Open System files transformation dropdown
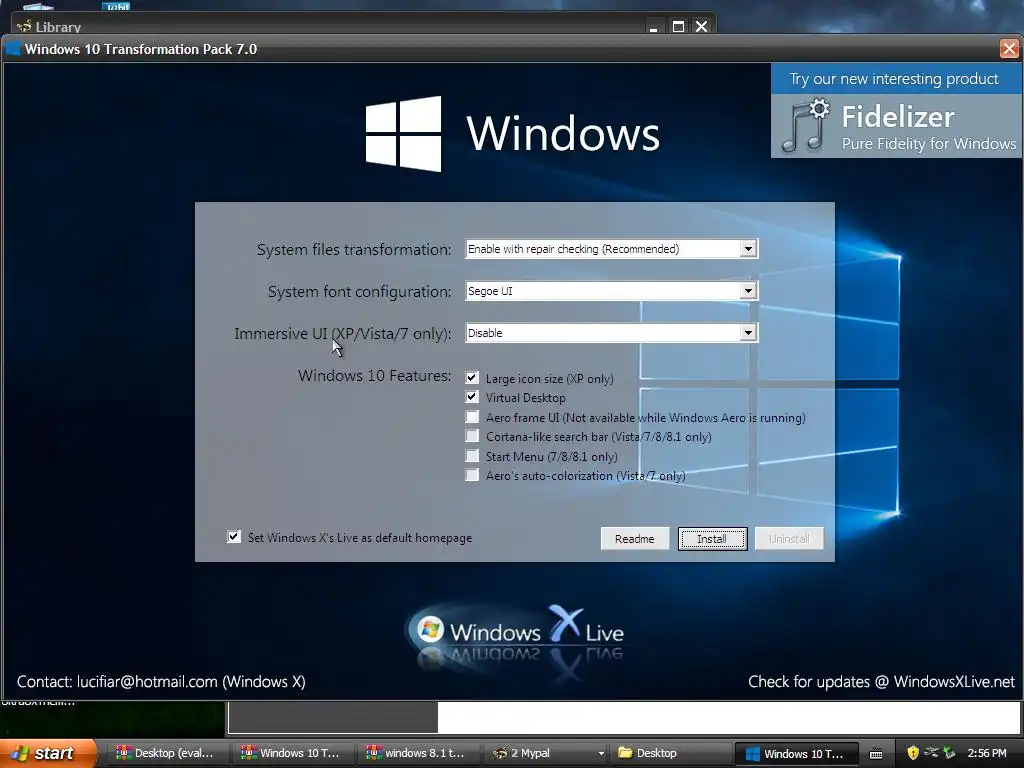1024x768 pixels. click(x=748, y=249)
